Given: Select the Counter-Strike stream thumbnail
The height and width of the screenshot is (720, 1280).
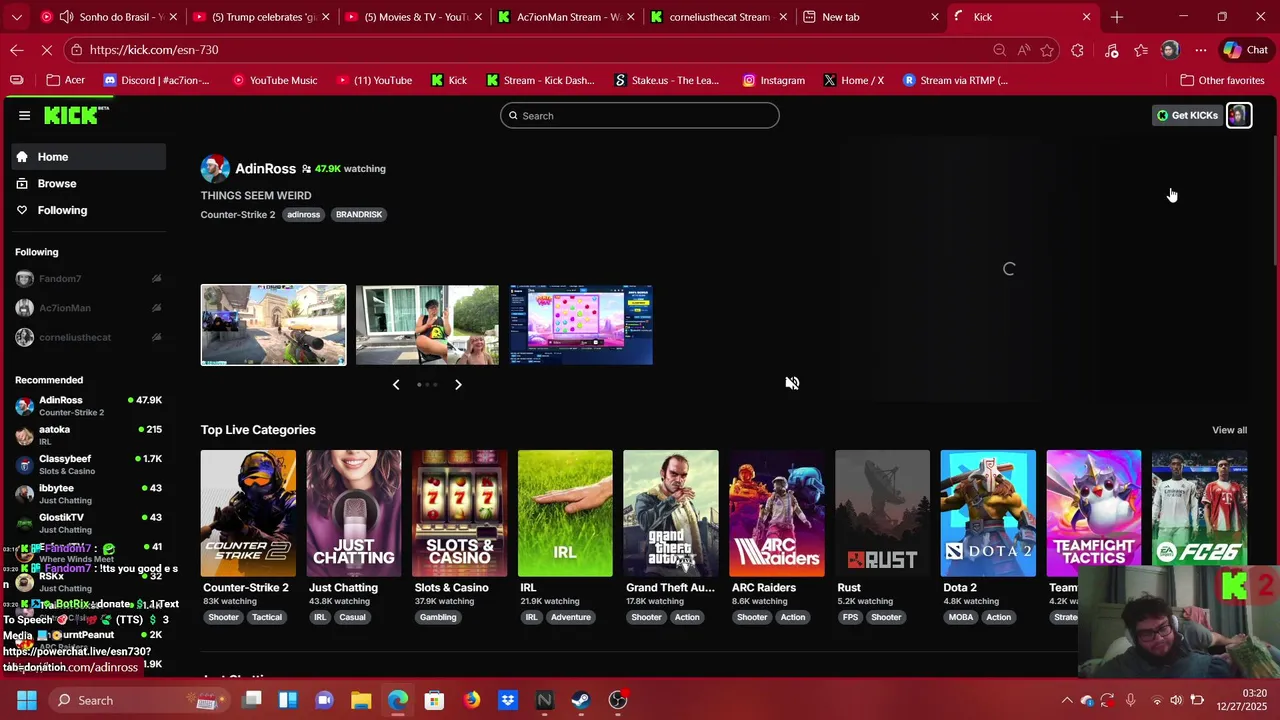Looking at the screenshot, I should tap(274, 325).
